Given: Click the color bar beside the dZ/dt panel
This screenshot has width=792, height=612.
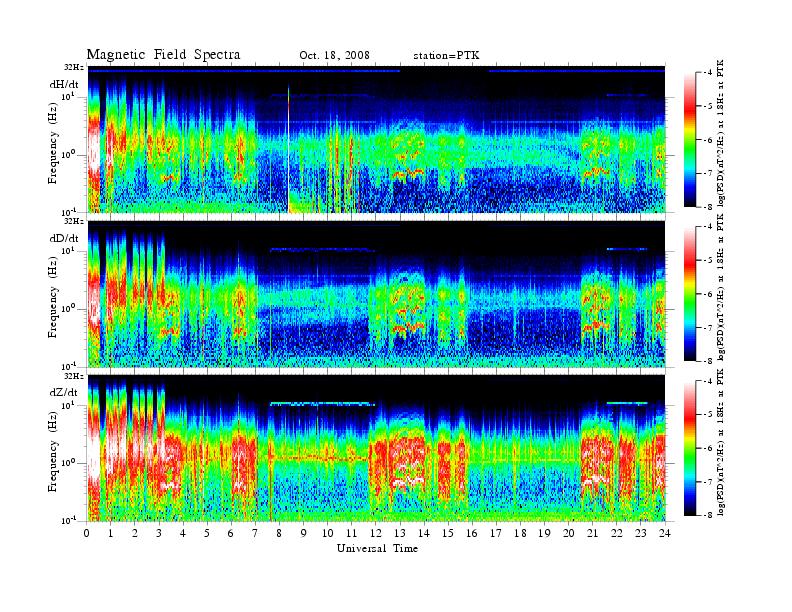Looking at the screenshot, I should (x=690, y=448).
